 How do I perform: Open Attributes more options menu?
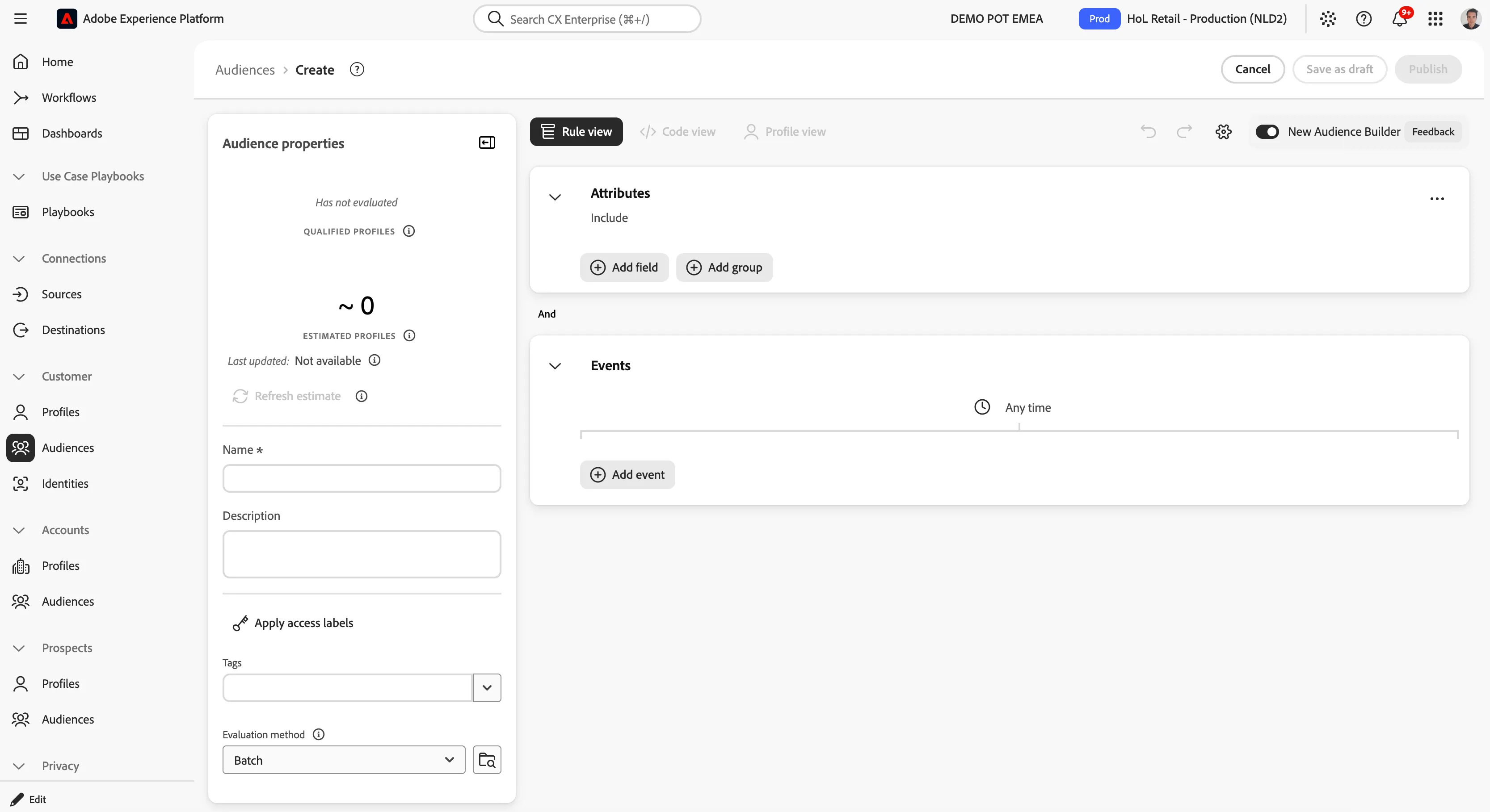click(x=1437, y=199)
